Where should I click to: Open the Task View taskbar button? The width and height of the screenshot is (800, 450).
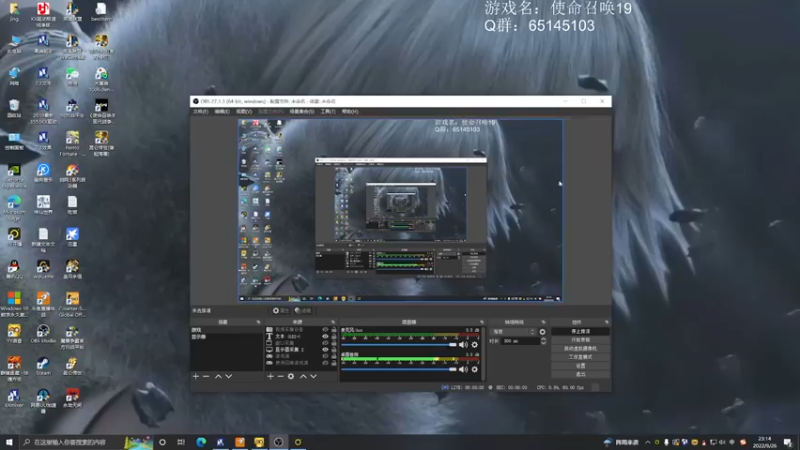181,442
